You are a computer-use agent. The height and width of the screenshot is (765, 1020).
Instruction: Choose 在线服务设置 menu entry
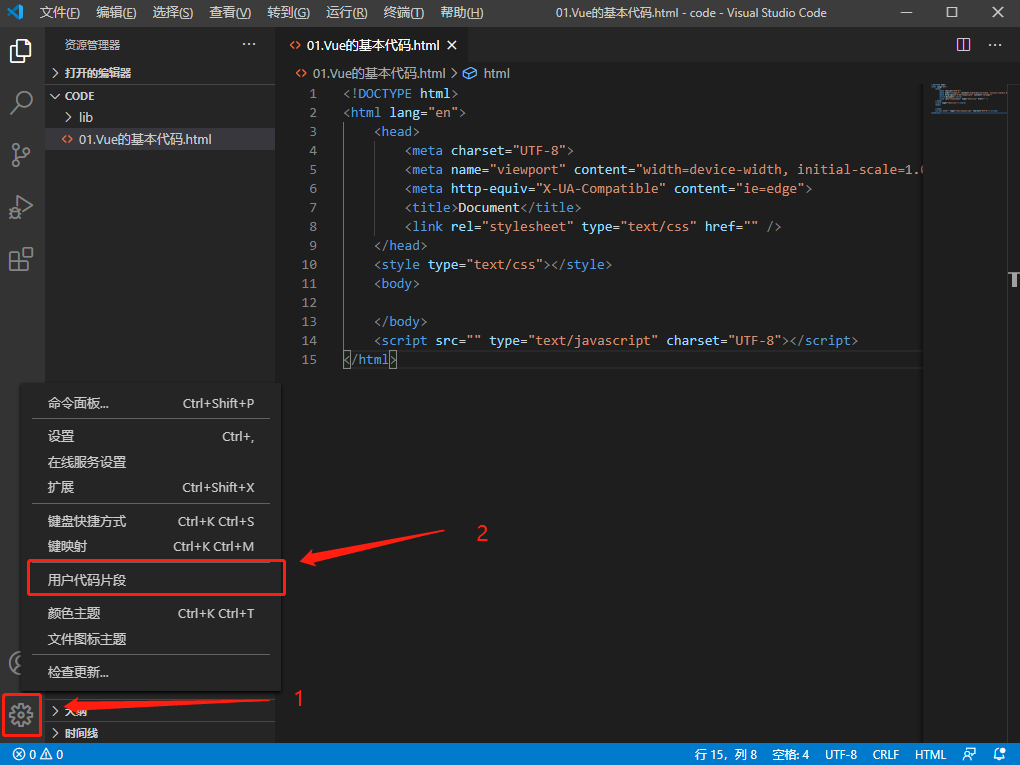pyautogui.click(x=151, y=462)
